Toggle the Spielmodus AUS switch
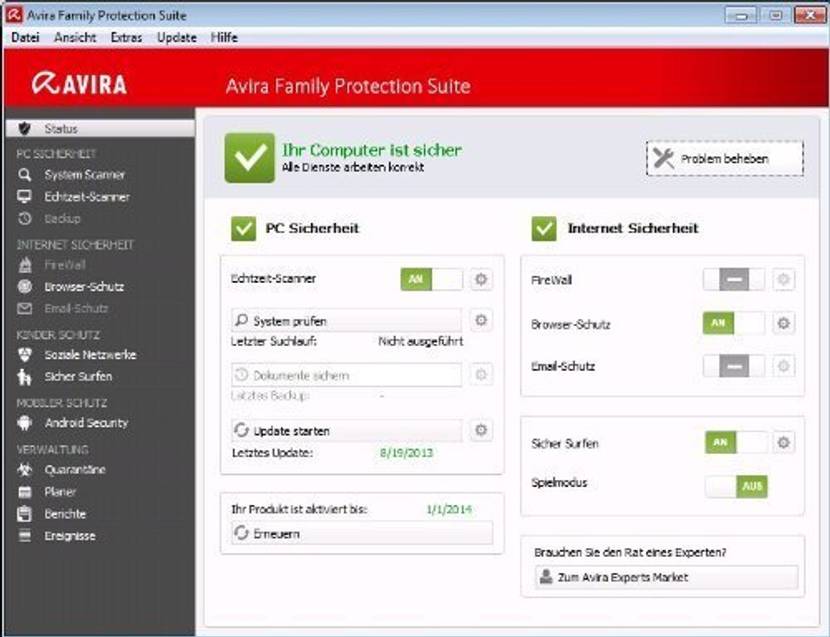 [736, 486]
